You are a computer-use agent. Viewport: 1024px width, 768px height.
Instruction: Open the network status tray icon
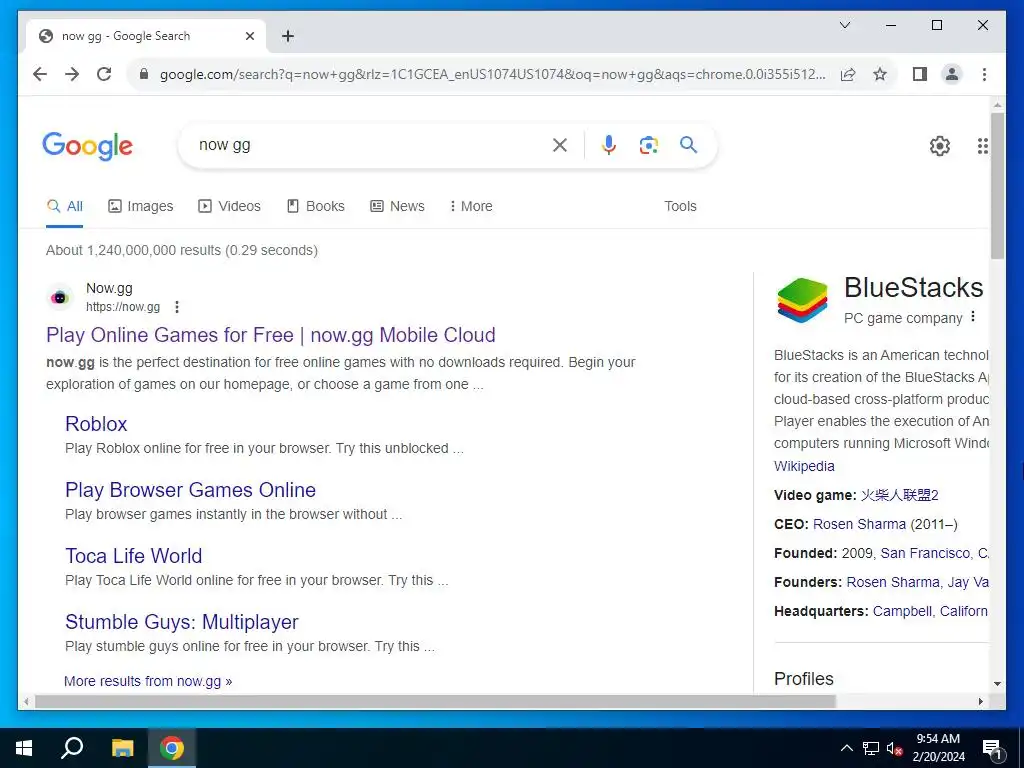(x=871, y=748)
